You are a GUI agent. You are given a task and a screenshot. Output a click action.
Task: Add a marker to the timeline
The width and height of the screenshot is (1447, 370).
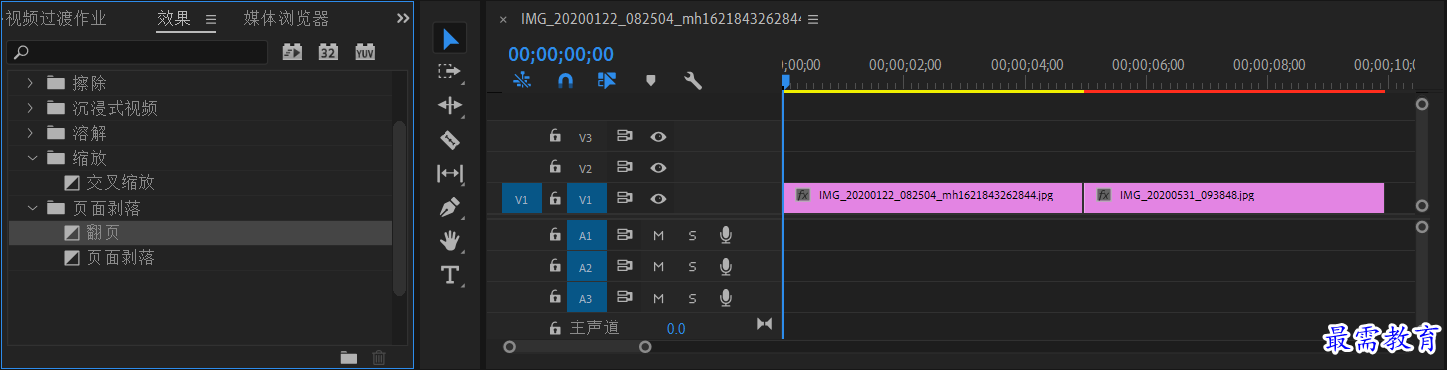pos(650,81)
